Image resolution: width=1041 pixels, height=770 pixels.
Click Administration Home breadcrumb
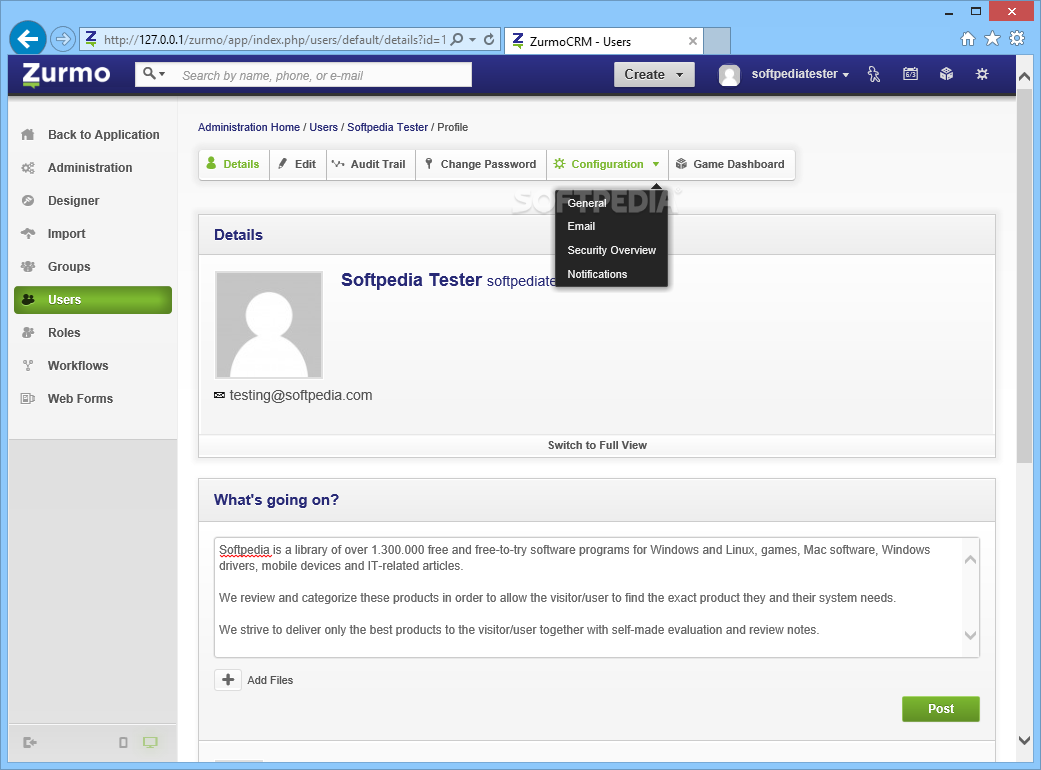(x=249, y=127)
